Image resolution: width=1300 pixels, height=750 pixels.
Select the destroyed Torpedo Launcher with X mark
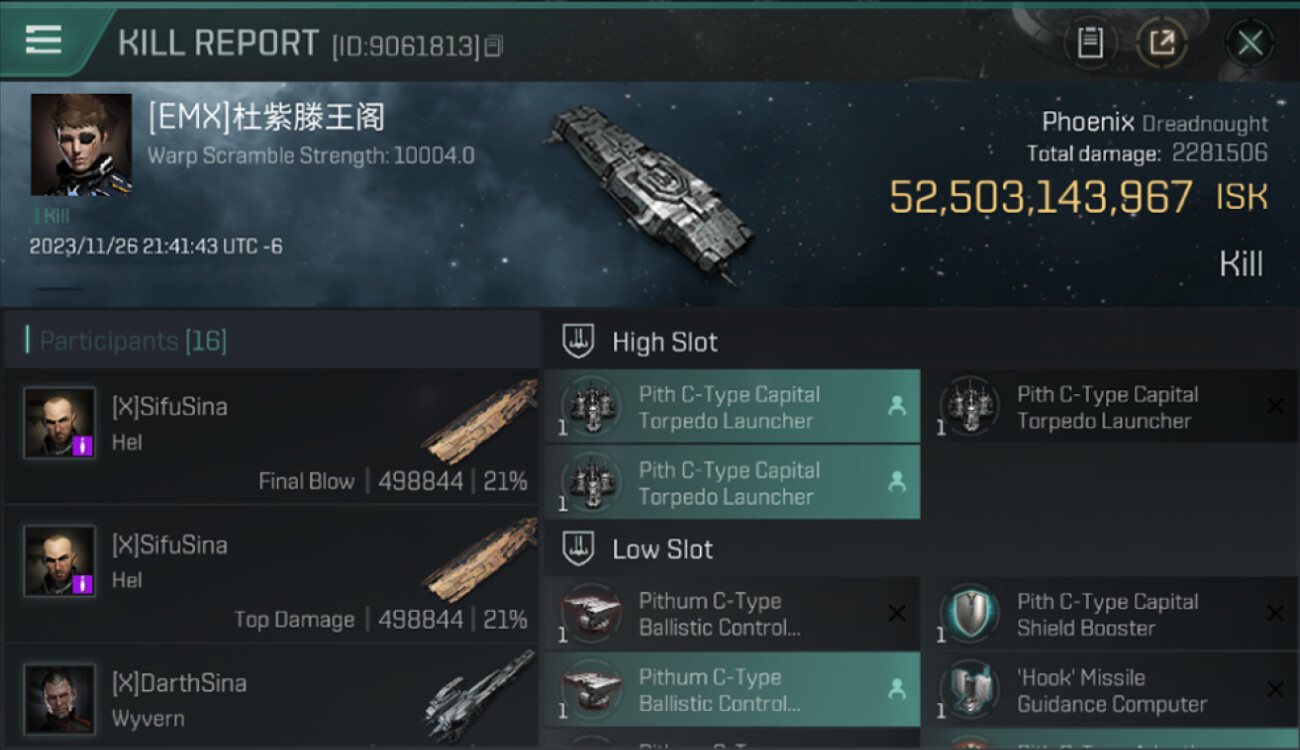point(1109,407)
